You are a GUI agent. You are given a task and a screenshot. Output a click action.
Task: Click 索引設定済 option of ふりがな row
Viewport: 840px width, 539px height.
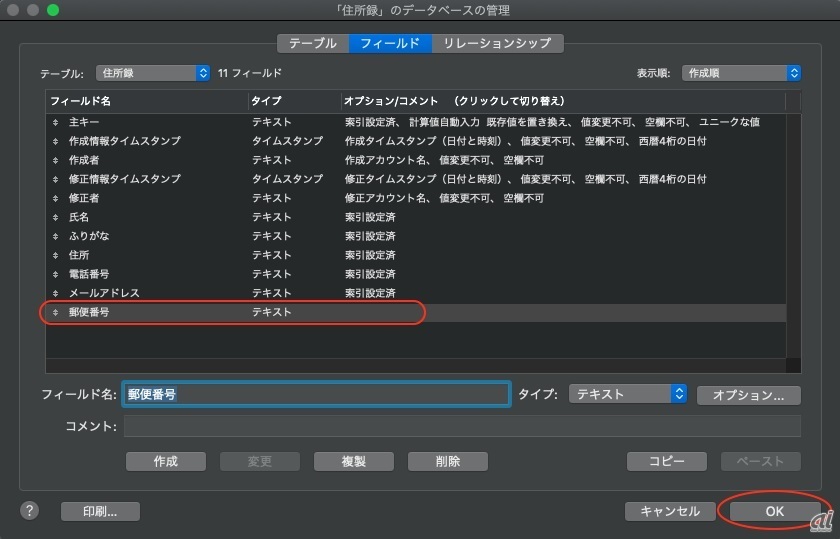coord(370,236)
